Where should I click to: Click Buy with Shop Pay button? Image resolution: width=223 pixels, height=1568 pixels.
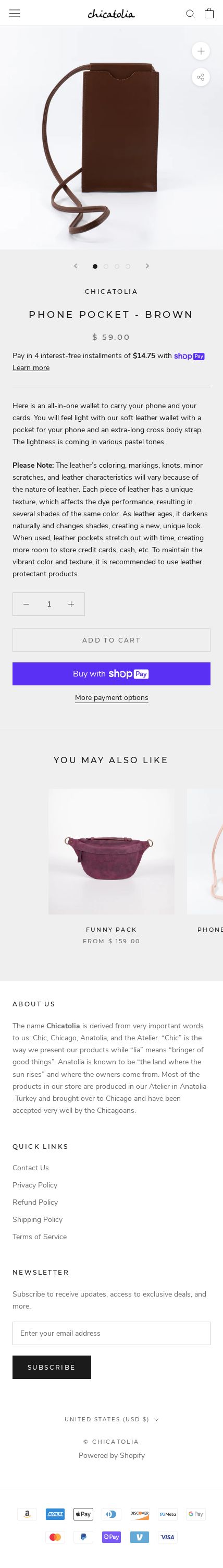111,674
